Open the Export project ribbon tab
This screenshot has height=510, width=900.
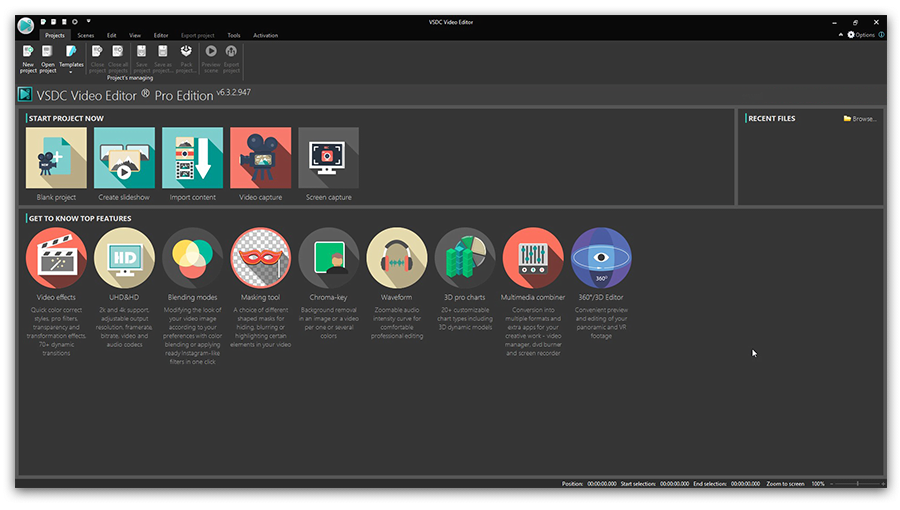point(197,35)
